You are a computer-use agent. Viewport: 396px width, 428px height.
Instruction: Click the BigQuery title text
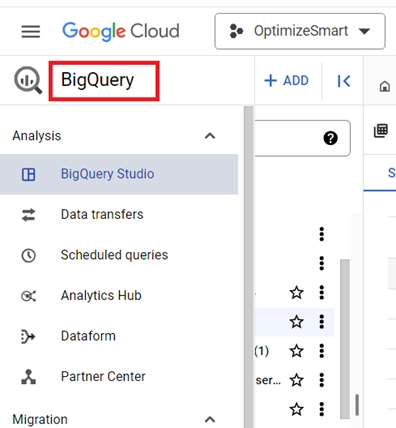[97, 80]
